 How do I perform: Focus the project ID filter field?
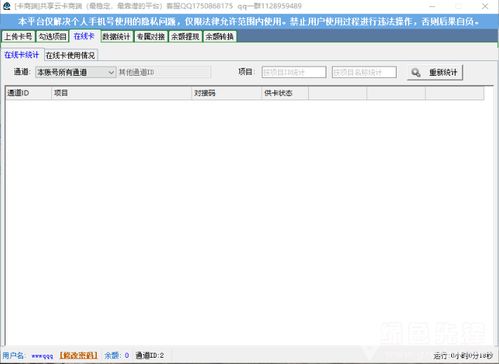coord(294,72)
